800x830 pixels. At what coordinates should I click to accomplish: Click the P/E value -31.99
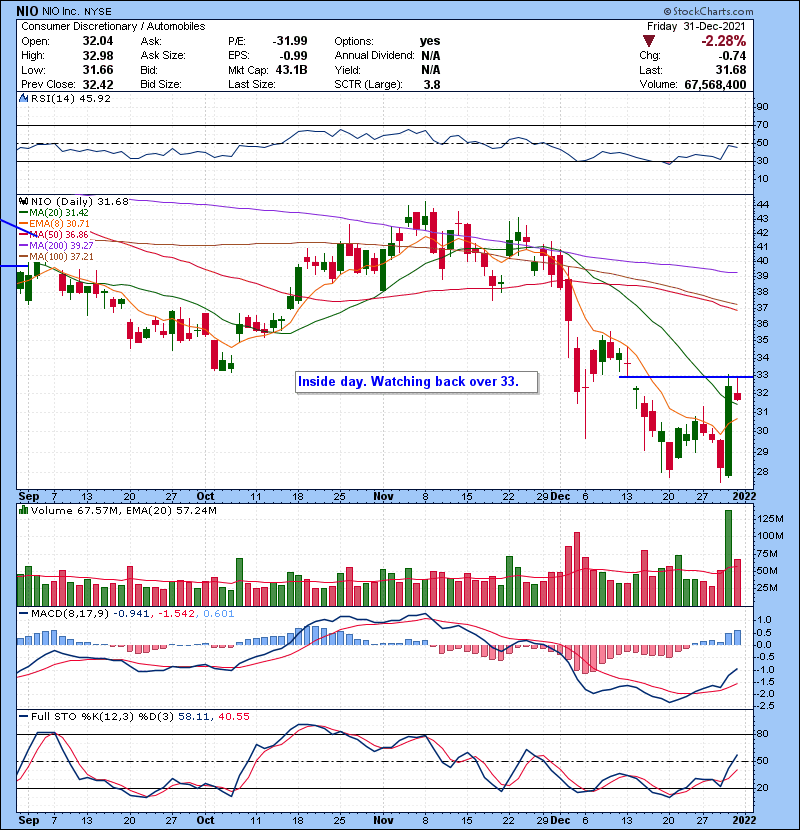(290, 41)
